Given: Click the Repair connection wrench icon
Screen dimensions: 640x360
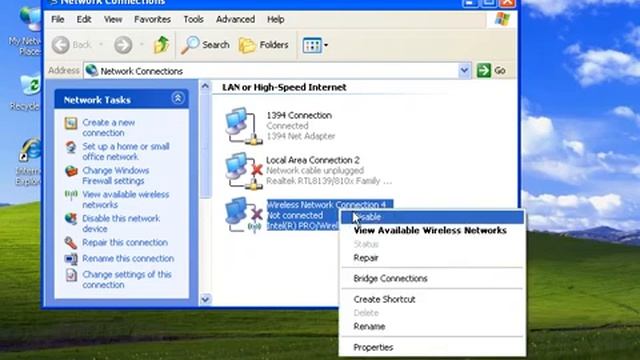Looking at the screenshot, I should [x=71, y=243].
